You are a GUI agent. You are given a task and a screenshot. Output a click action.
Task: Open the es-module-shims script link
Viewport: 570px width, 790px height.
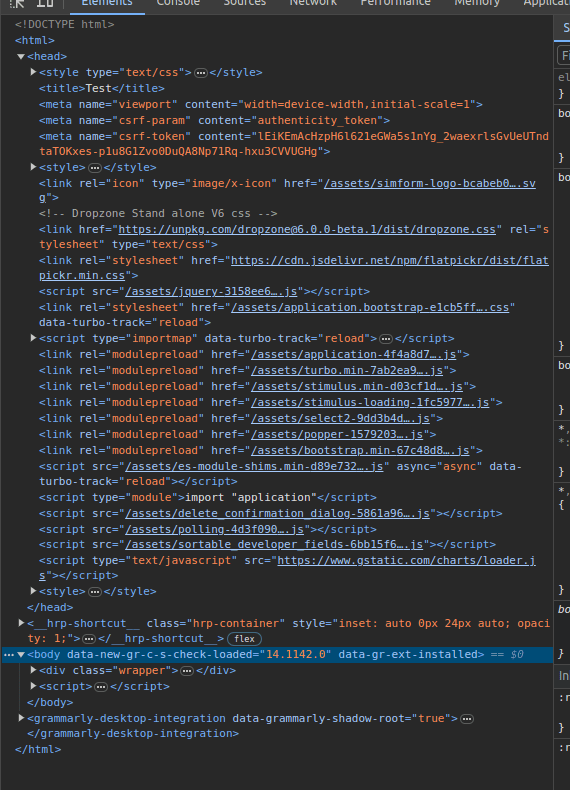(x=254, y=467)
